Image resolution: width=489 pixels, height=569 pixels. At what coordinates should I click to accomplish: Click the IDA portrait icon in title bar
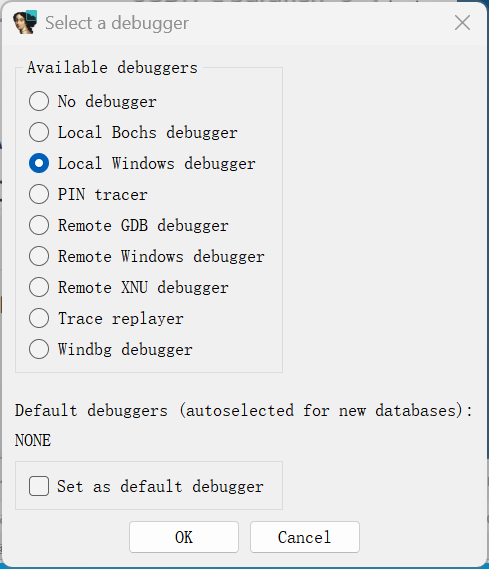click(x=25, y=22)
